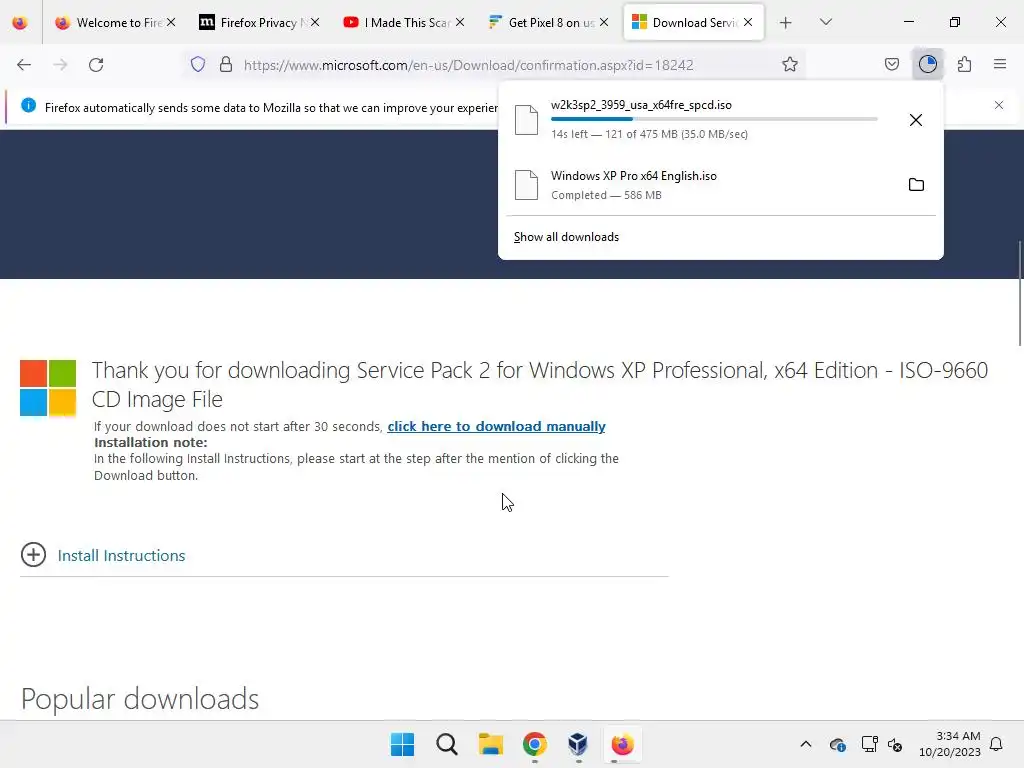Open Firefox application menu
The width and height of the screenshot is (1024, 768).
tap(1000, 65)
